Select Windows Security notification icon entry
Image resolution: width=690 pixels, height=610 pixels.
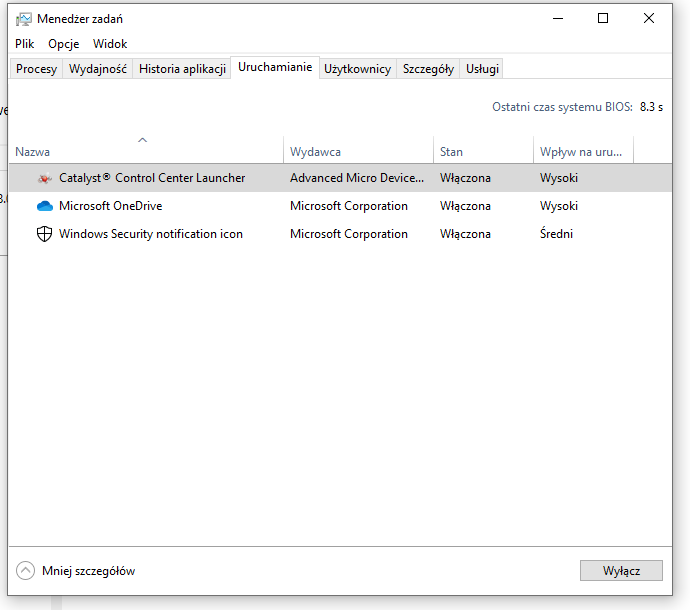point(150,234)
